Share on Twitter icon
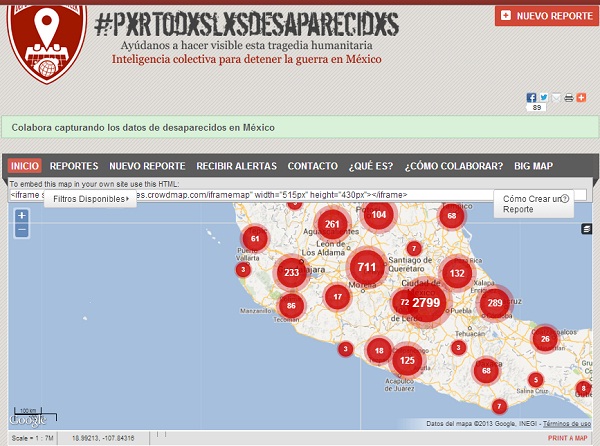Viewport: 600px width, 446px height. coord(543,98)
